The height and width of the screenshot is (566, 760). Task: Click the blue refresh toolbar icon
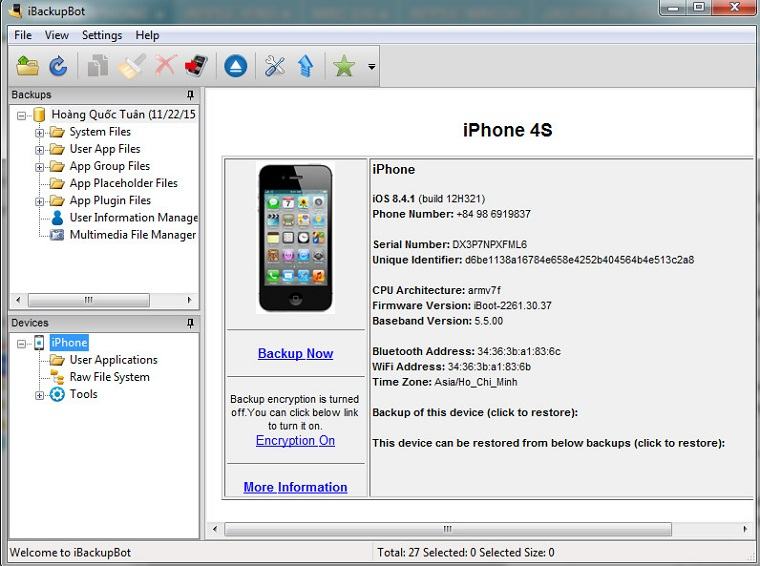pyautogui.click(x=58, y=66)
